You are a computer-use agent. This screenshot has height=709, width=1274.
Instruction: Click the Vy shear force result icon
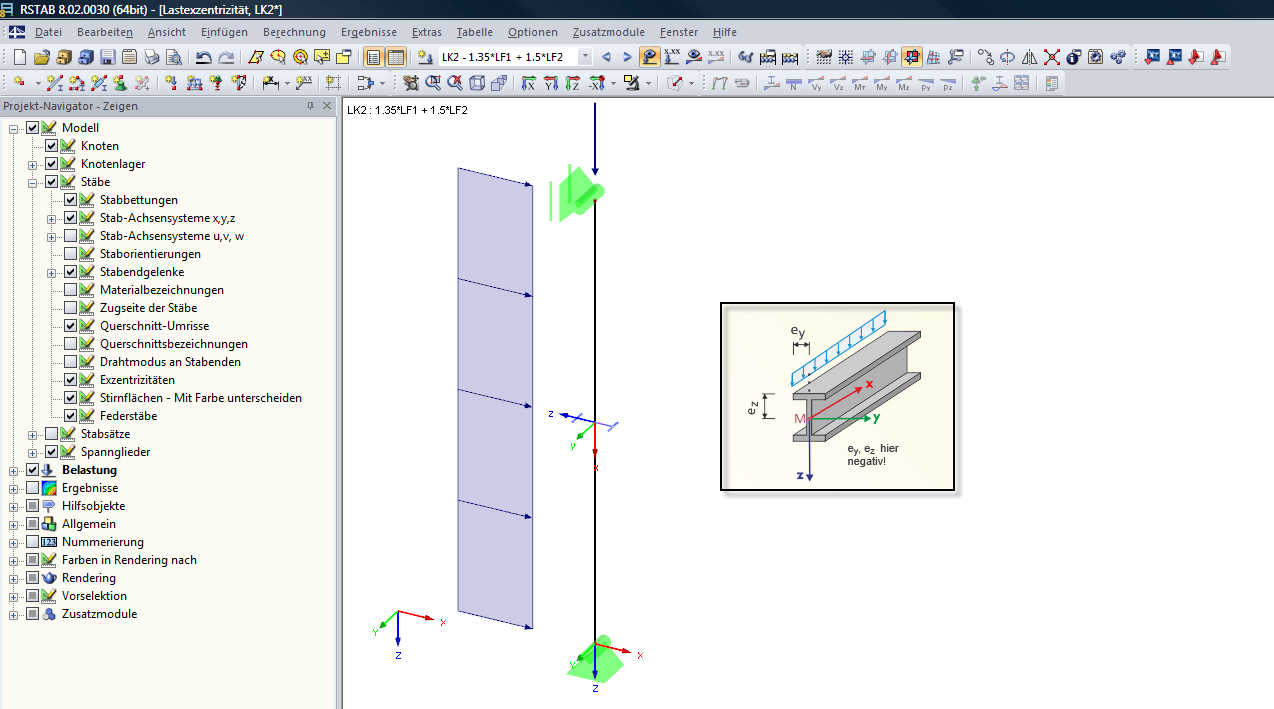coord(816,83)
